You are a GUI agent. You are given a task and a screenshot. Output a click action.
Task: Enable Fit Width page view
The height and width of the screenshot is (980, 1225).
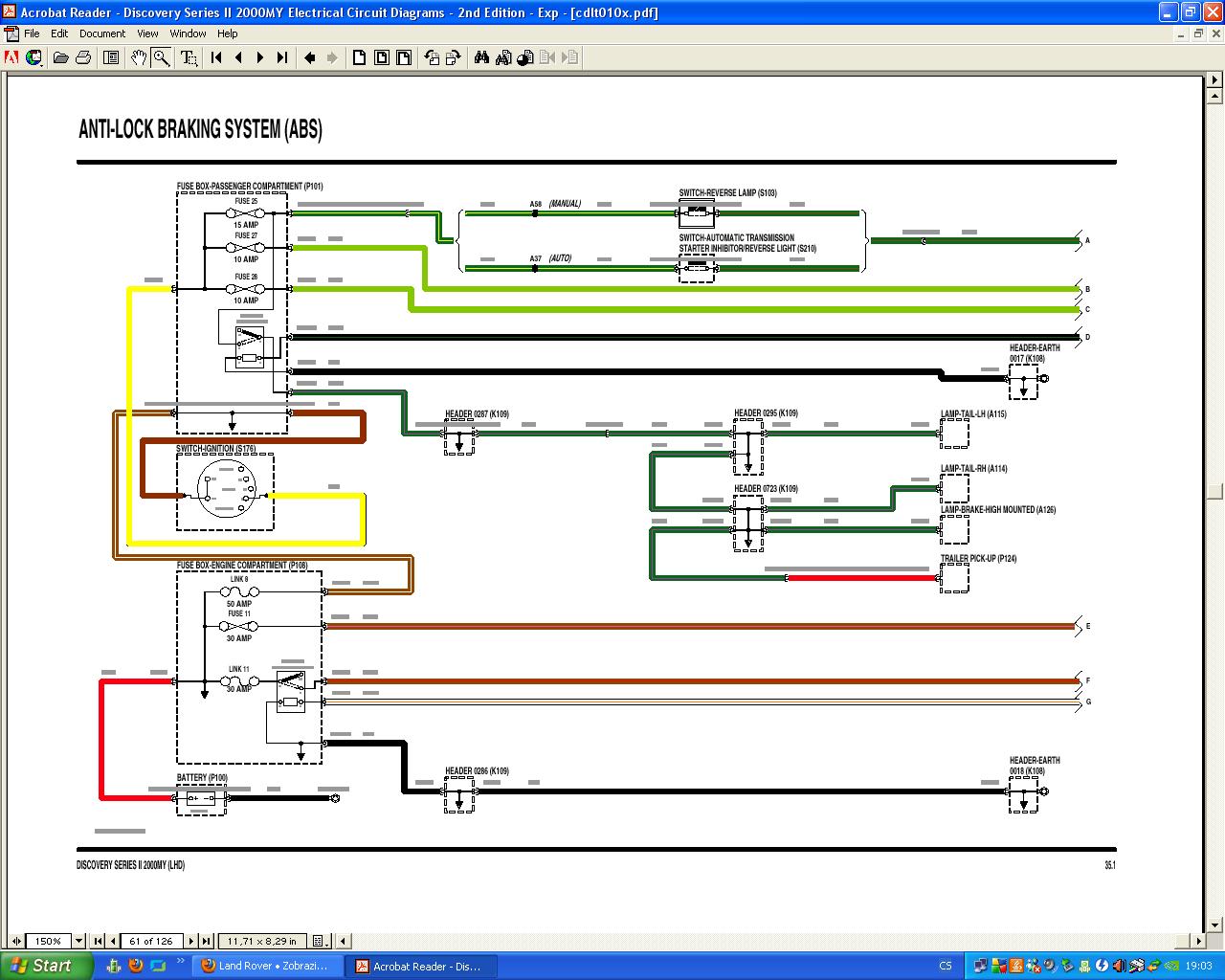point(404,57)
